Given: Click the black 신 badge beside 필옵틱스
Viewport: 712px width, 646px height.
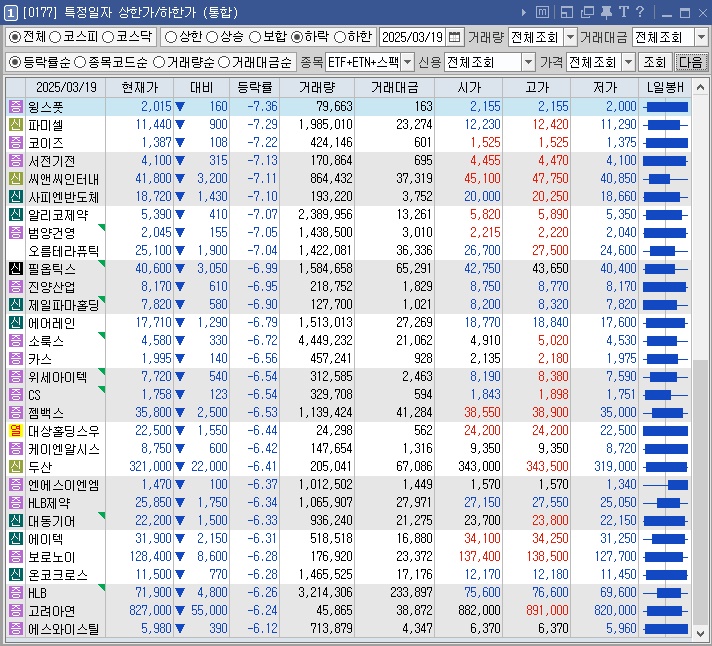Looking at the screenshot, I should point(15,269).
